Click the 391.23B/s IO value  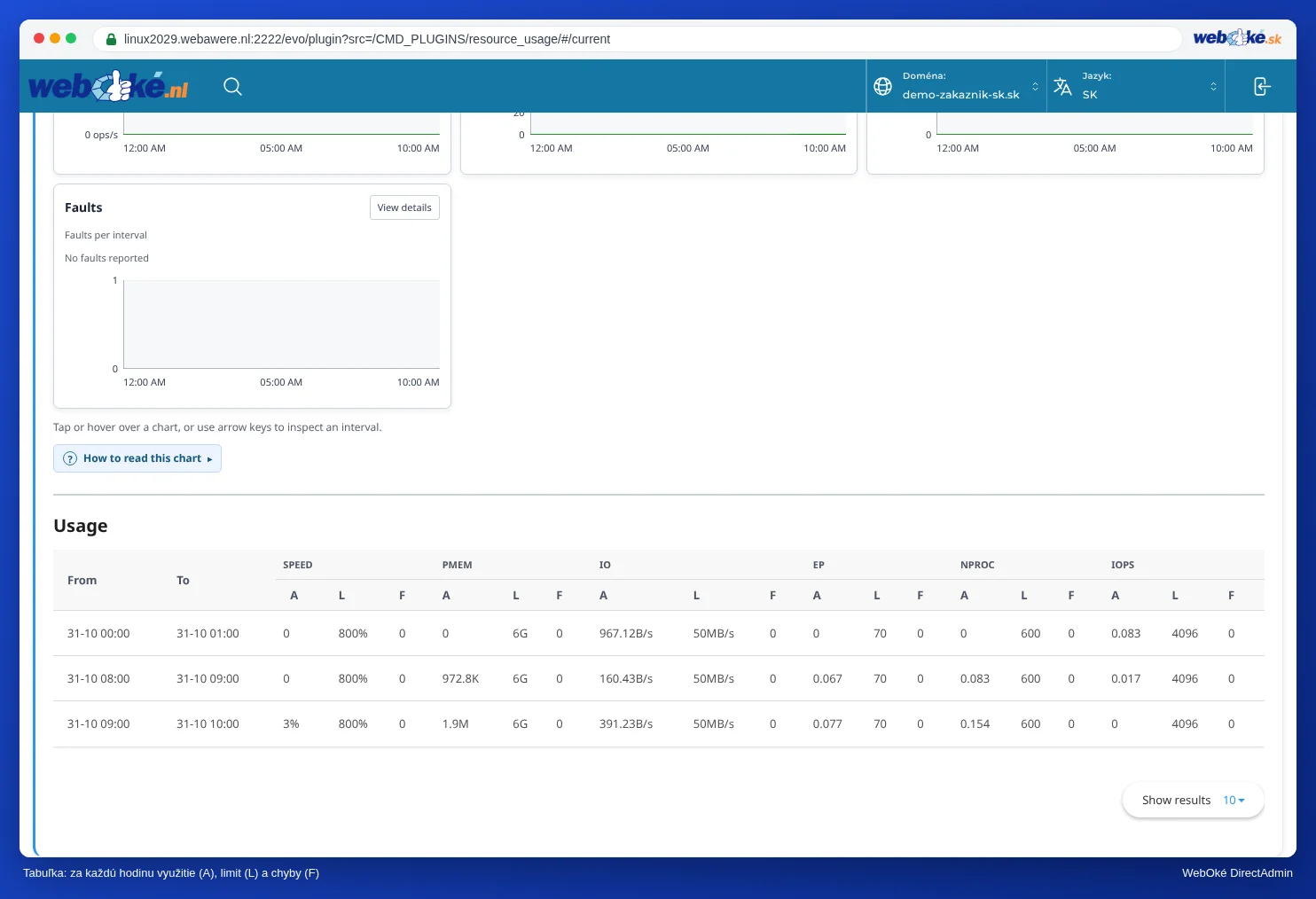tap(626, 723)
